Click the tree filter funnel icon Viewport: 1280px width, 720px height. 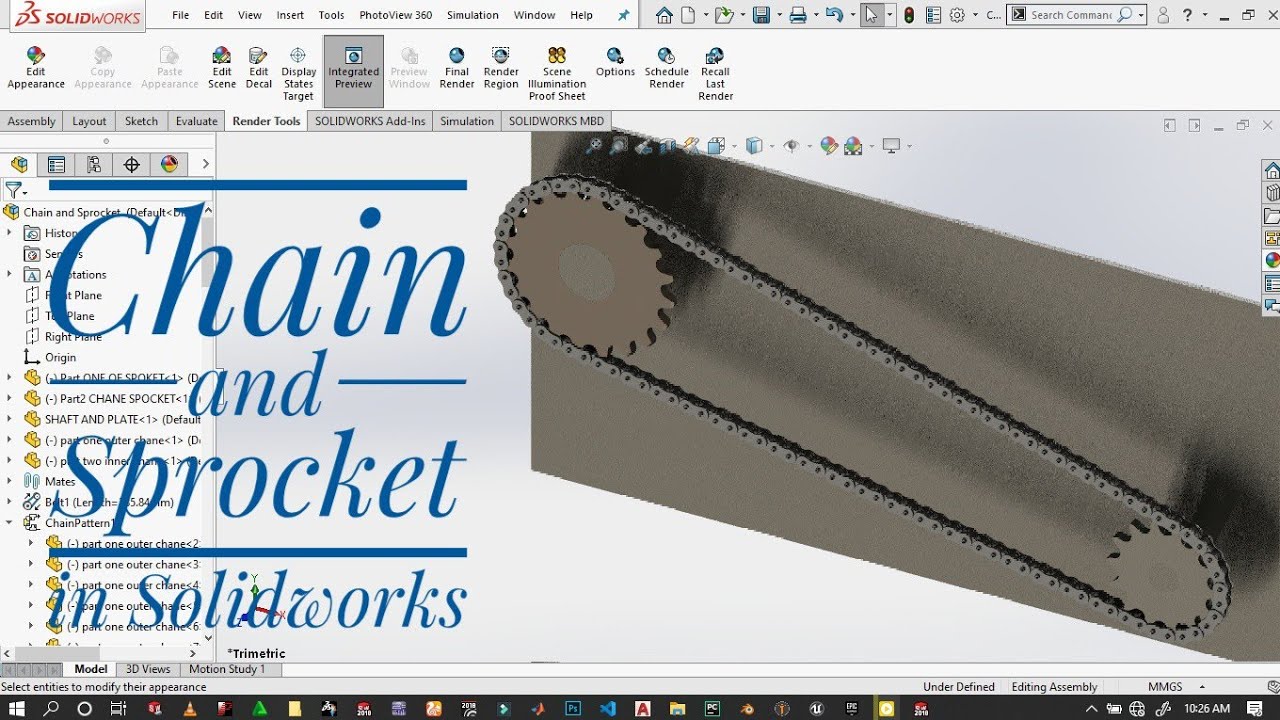click(x=12, y=189)
